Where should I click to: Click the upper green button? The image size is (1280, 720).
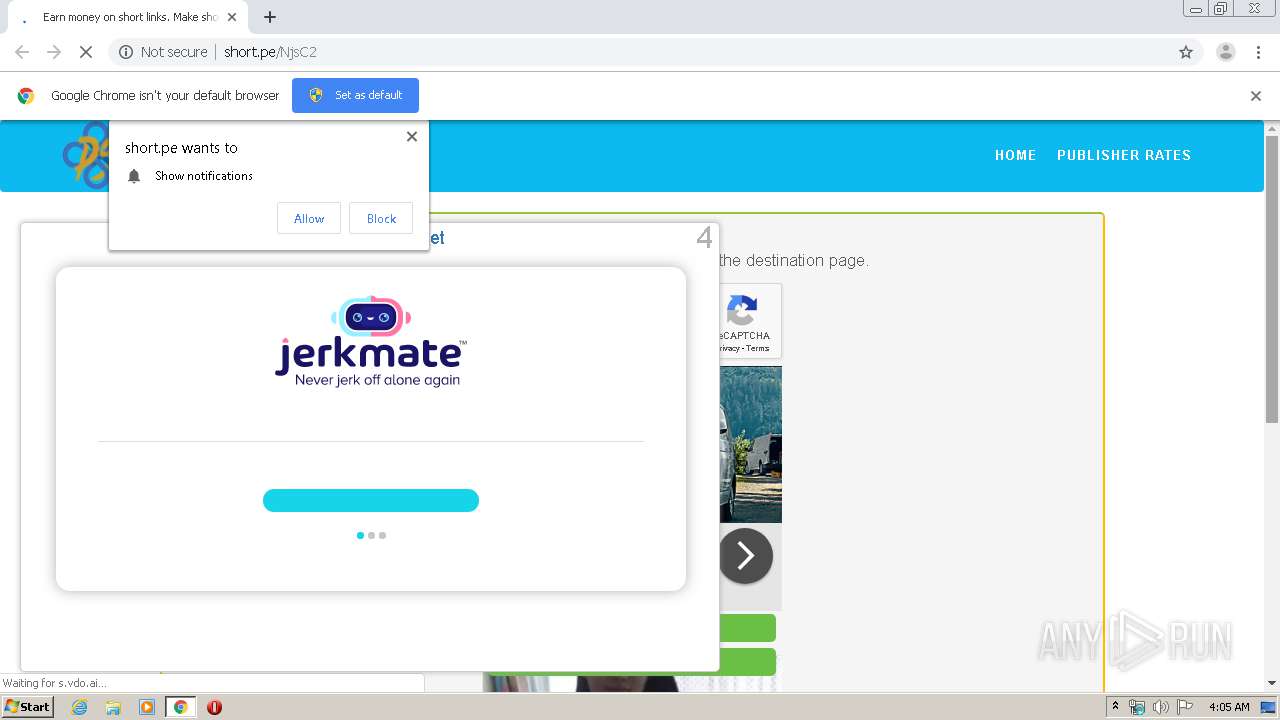click(x=748, y=628)
